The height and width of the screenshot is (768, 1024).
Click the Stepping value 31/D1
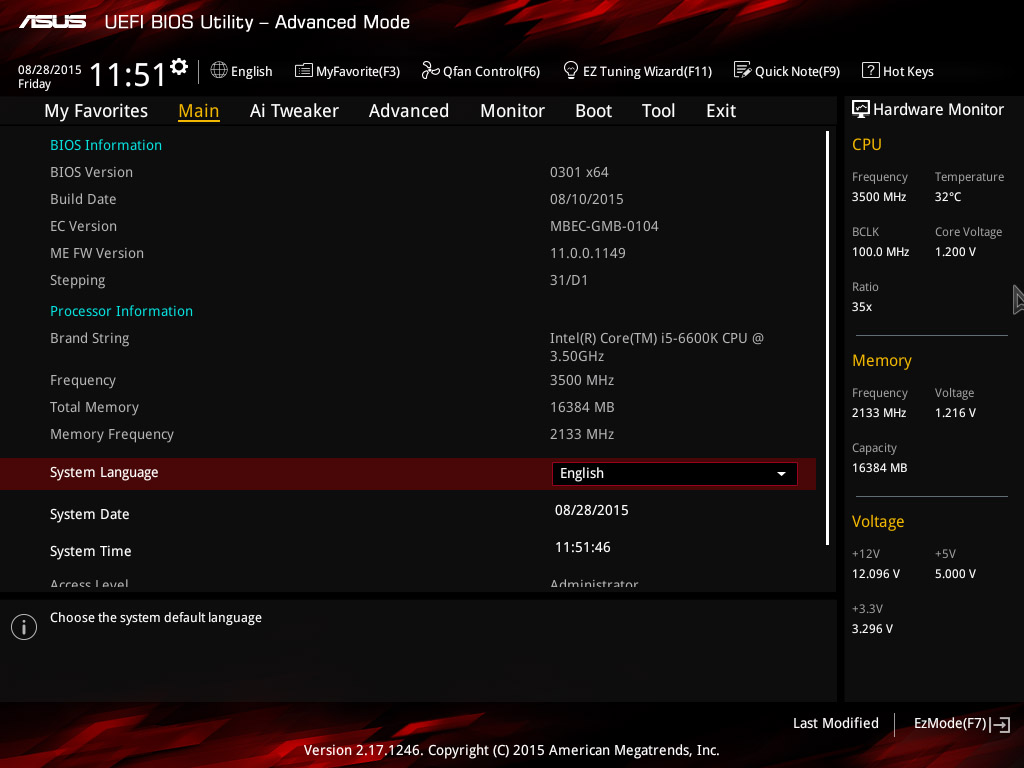[569, 280]
